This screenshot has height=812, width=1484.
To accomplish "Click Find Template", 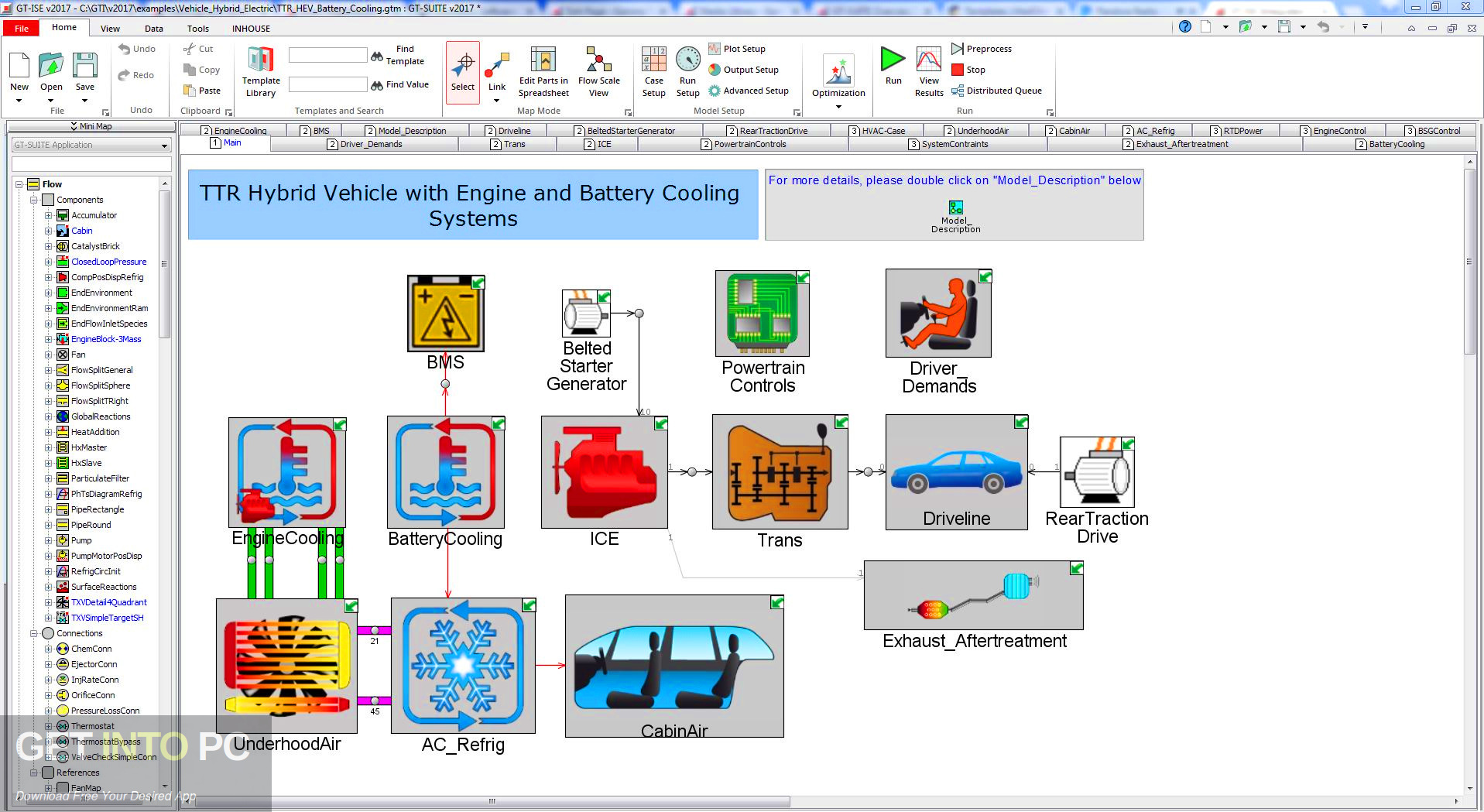I will pos(398,55).
